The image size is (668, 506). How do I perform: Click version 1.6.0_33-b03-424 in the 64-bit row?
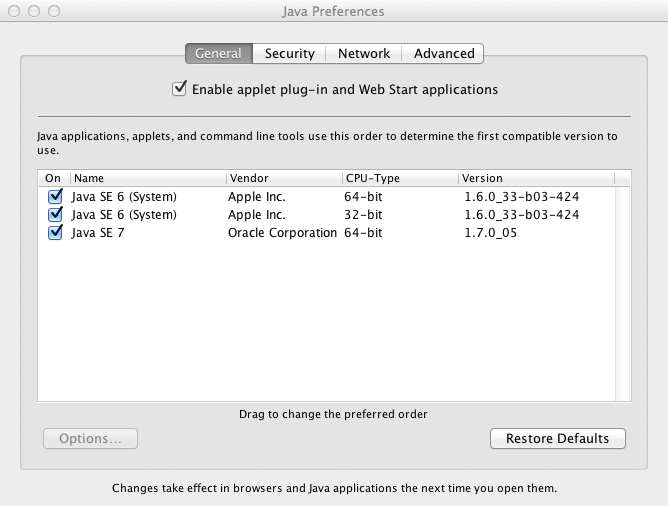[522, 197]
